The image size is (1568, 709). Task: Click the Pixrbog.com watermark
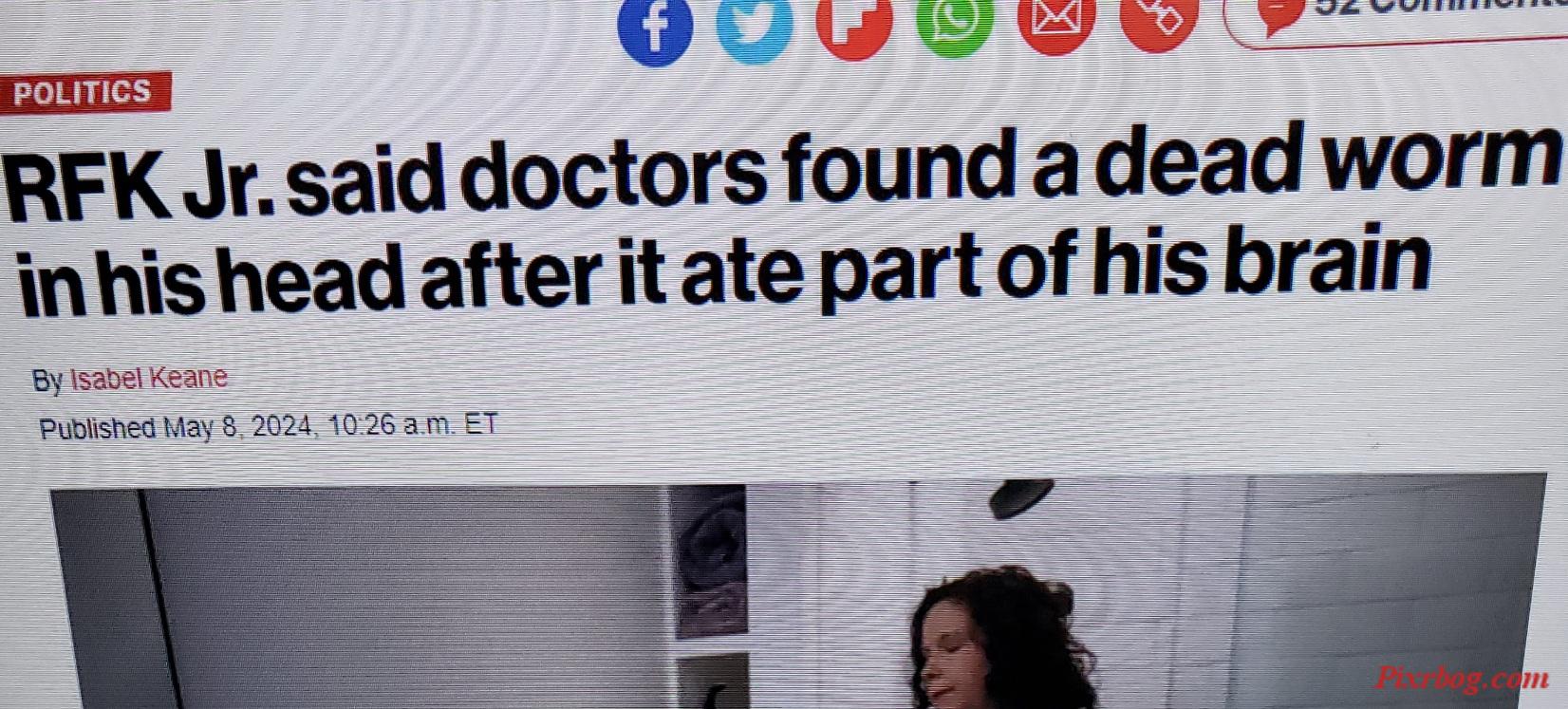click(x=1463, y=679)
